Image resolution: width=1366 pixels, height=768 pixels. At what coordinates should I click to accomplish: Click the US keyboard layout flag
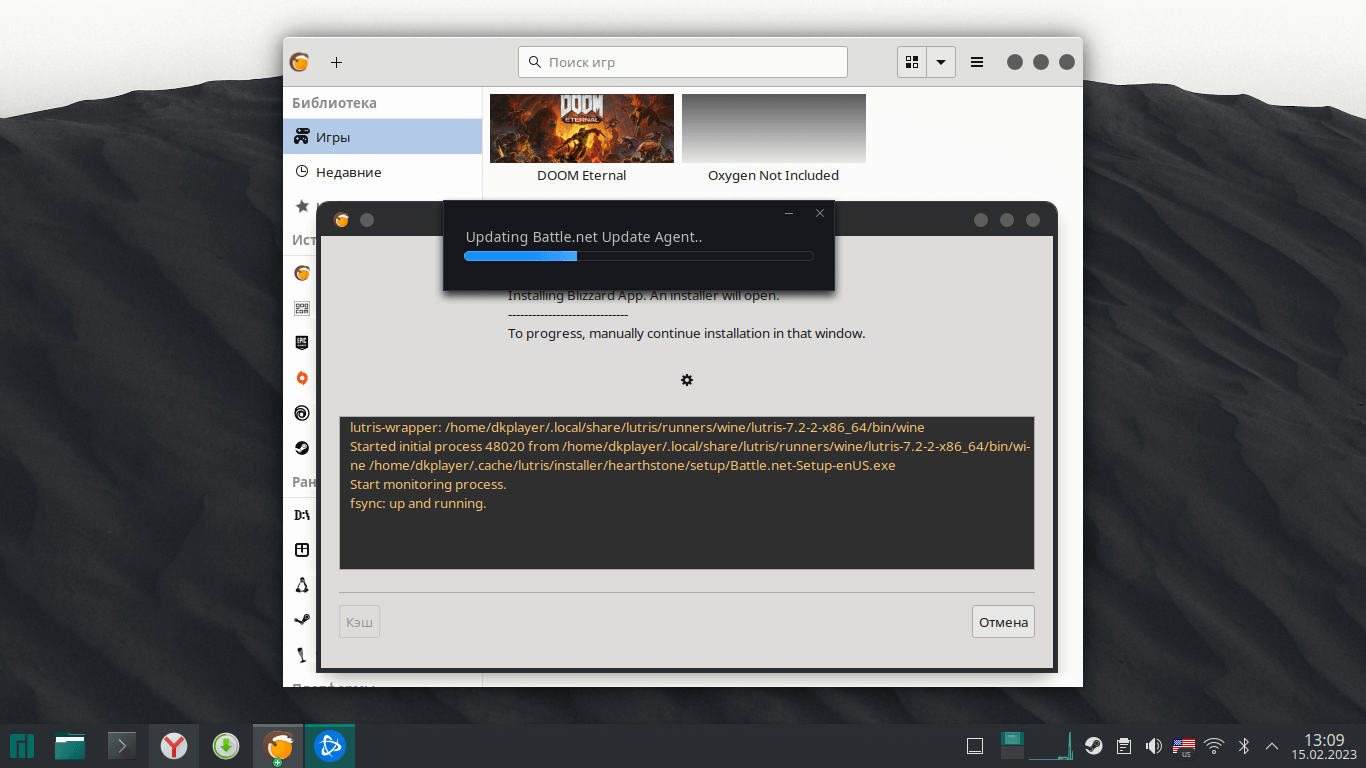[x=1184, y=746]
